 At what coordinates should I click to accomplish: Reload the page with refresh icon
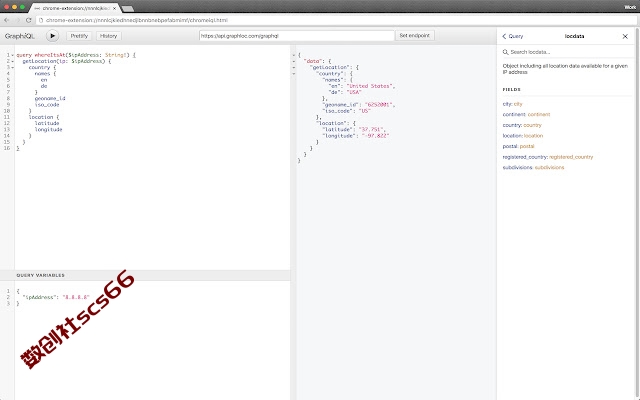click(29, 20)
